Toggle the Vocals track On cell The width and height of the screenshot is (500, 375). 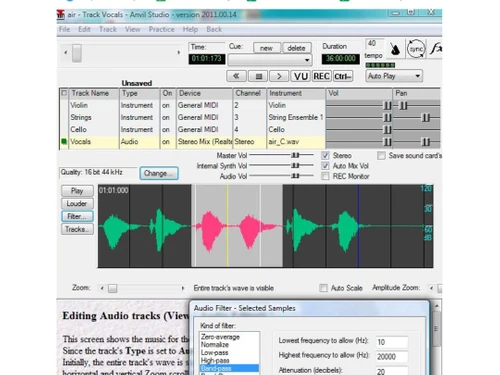tap(167, 142)
